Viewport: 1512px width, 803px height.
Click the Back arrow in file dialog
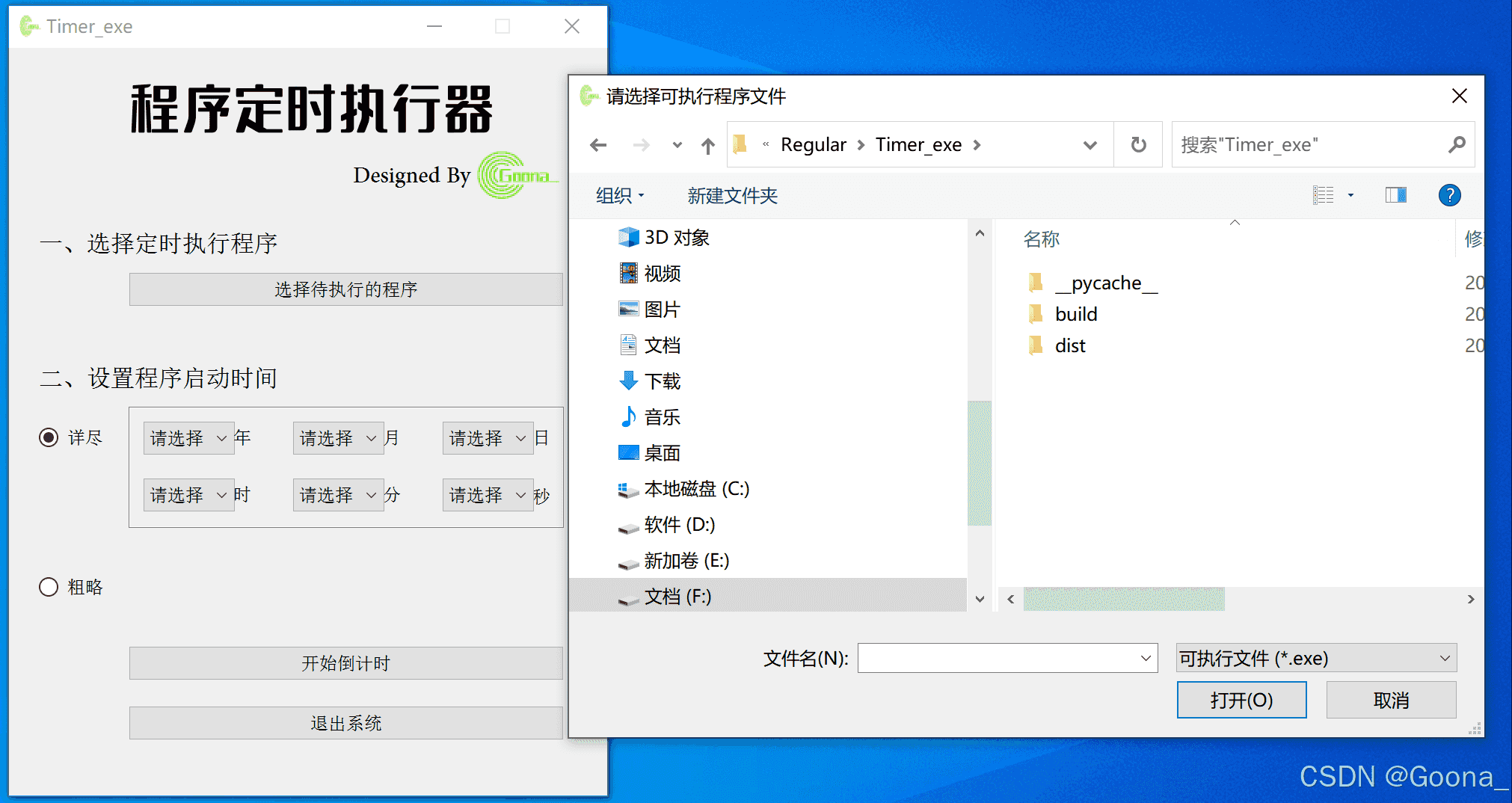(598, 145)
